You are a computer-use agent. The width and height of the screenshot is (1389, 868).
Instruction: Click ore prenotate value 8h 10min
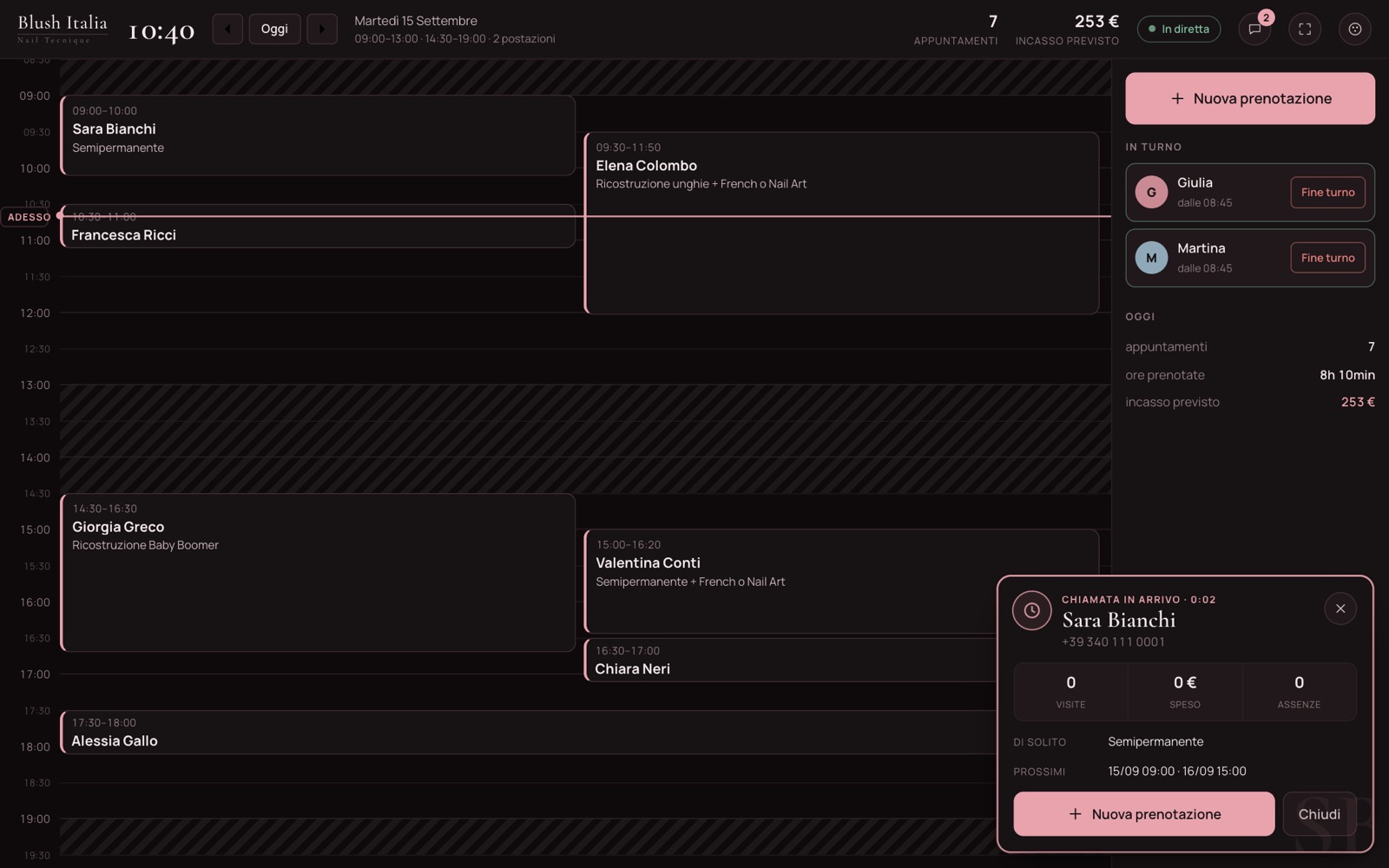click(x=1346, y=375)
